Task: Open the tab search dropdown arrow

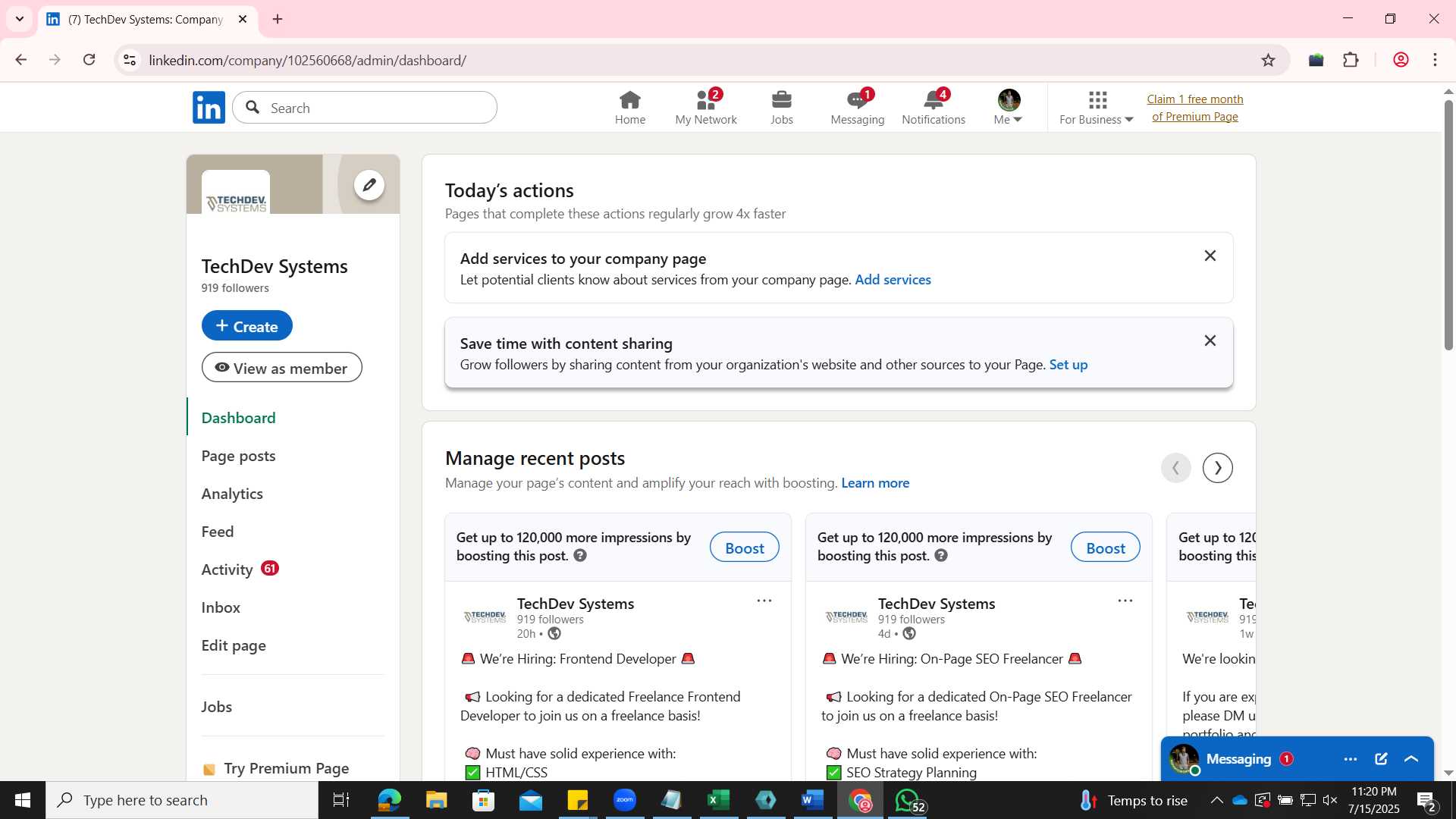Action: coord(20,19)
